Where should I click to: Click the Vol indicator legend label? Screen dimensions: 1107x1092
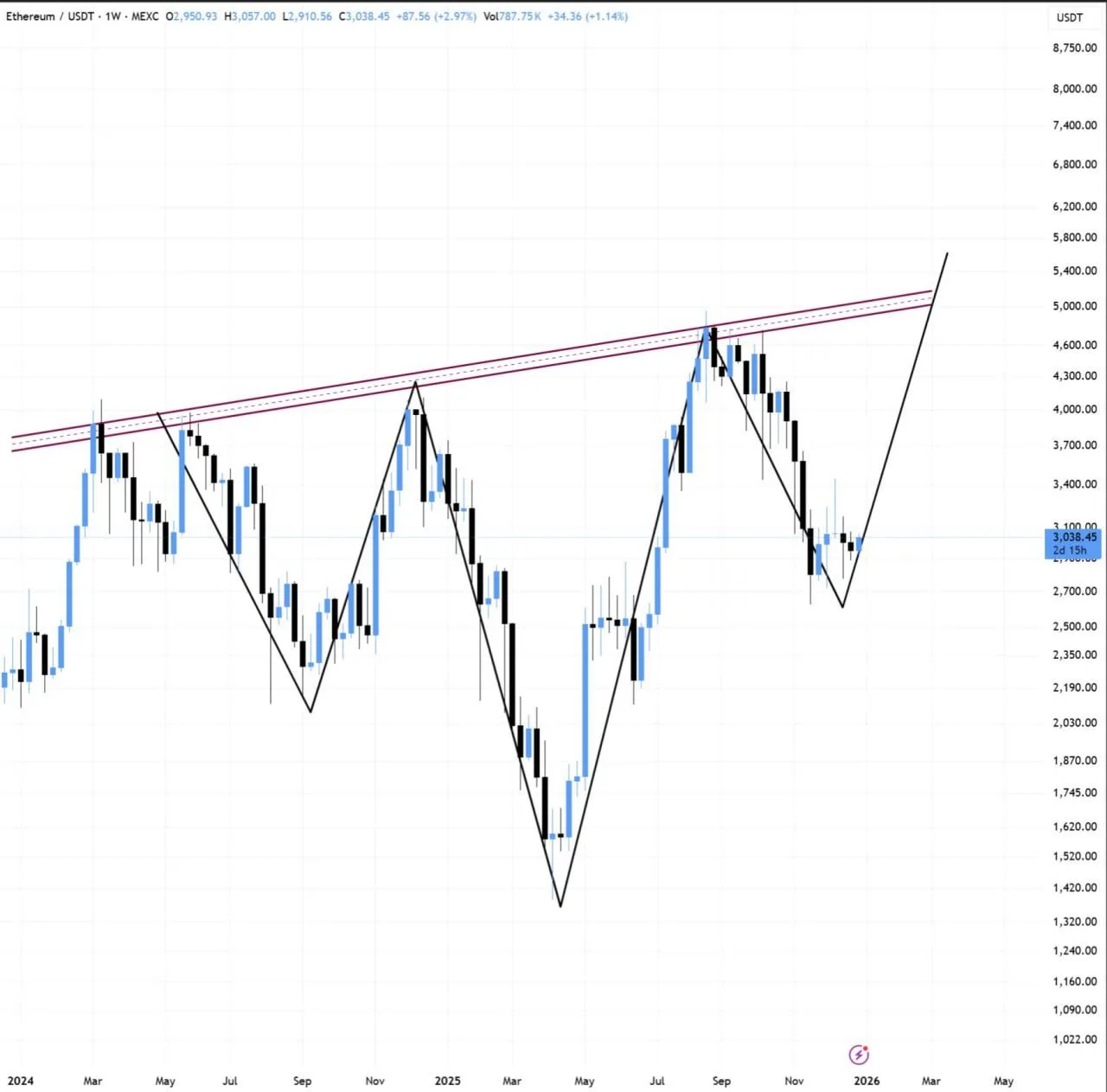(491, 16)
